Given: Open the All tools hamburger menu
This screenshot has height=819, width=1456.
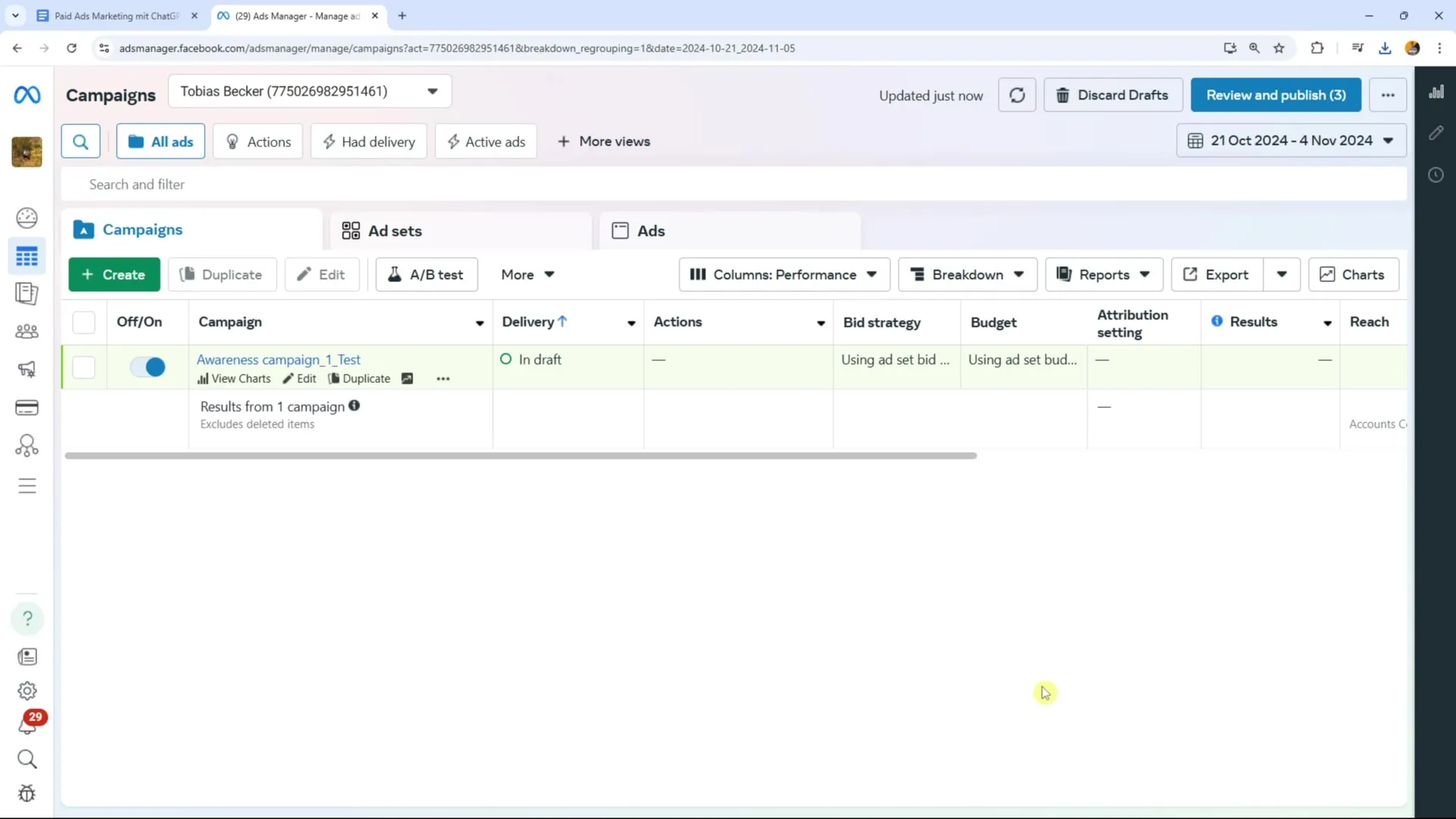Looking at the screenshot, I should click(x=27, y=485).
